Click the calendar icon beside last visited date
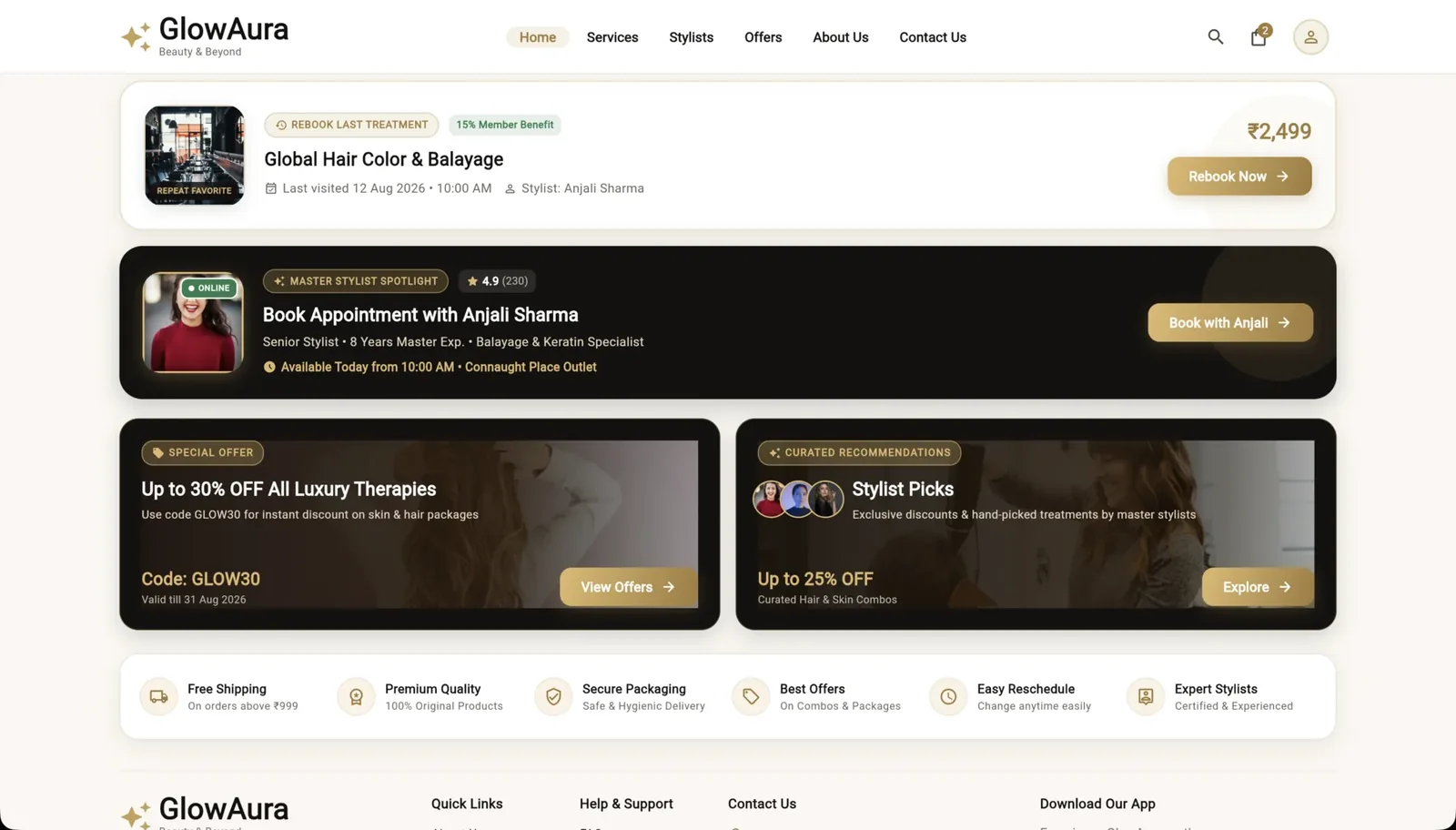 270,188
